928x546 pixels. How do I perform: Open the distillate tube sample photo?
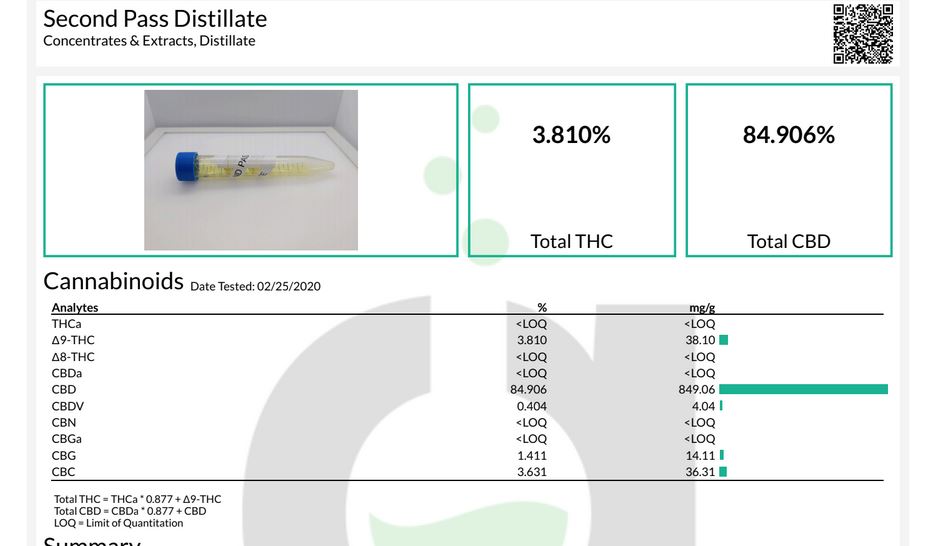(251, 170)
